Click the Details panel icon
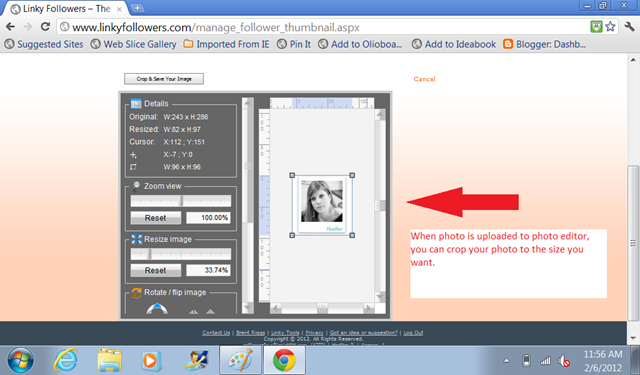 (x=136, y=104)
